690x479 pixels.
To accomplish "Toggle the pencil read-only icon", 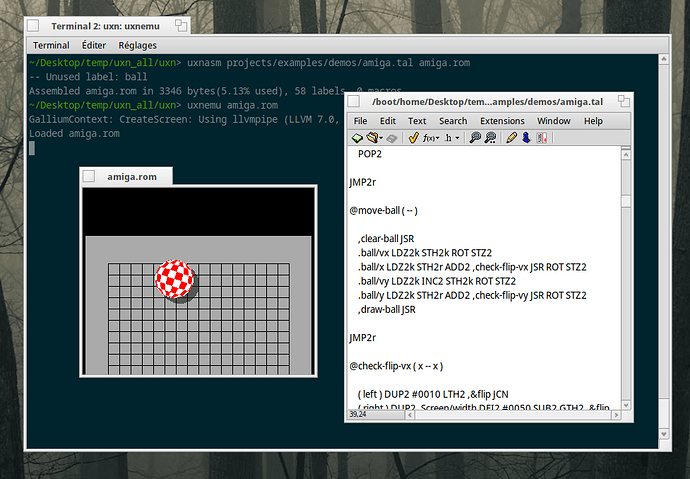I will [511, 138].
